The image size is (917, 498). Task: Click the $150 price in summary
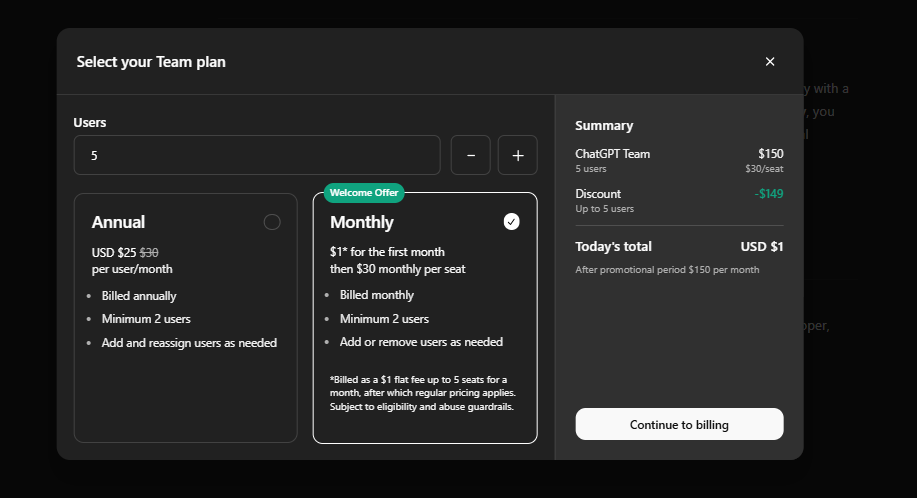771,154
